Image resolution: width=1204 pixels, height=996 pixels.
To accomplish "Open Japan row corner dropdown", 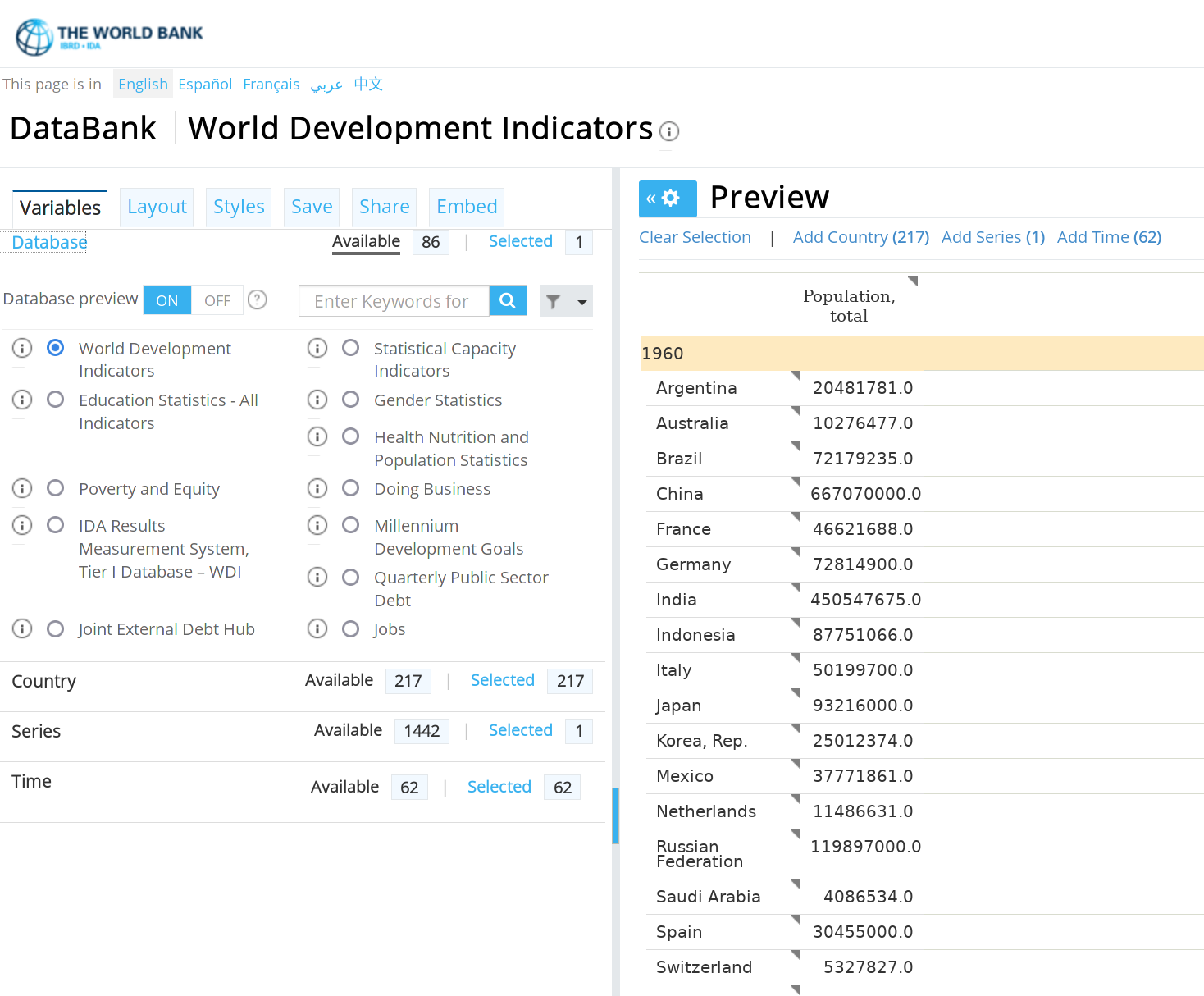I will [x=796, y=693].
